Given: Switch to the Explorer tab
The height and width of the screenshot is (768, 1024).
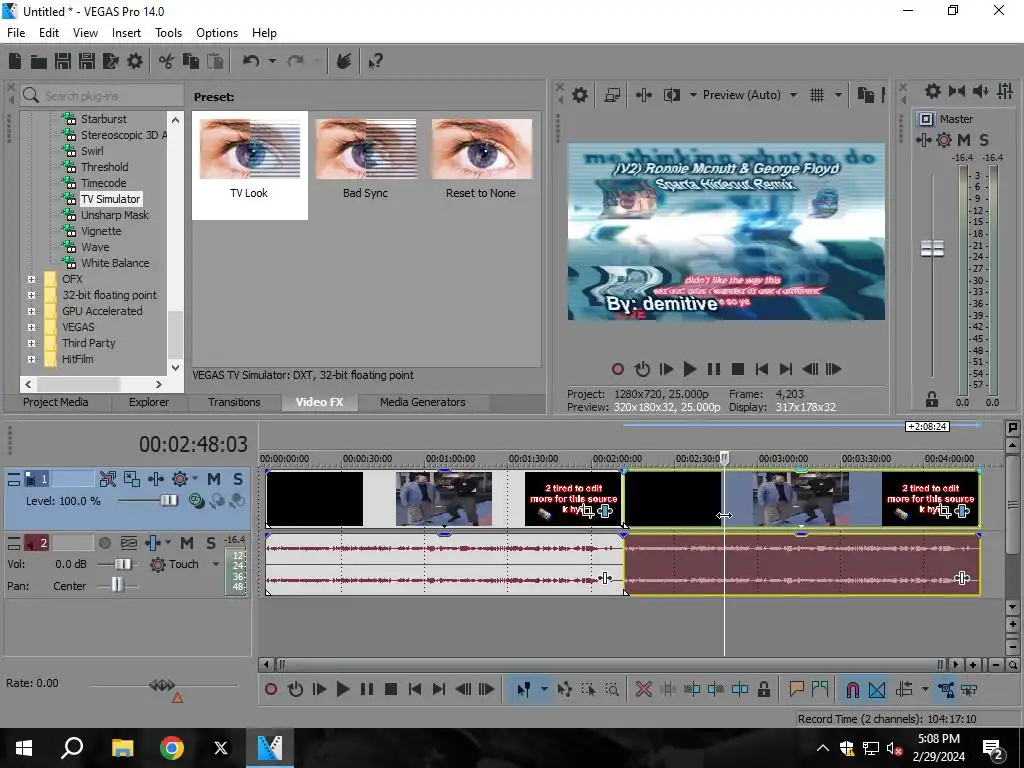Looking at the screenshot, I should pyautogui.click(x=149, y=402).
